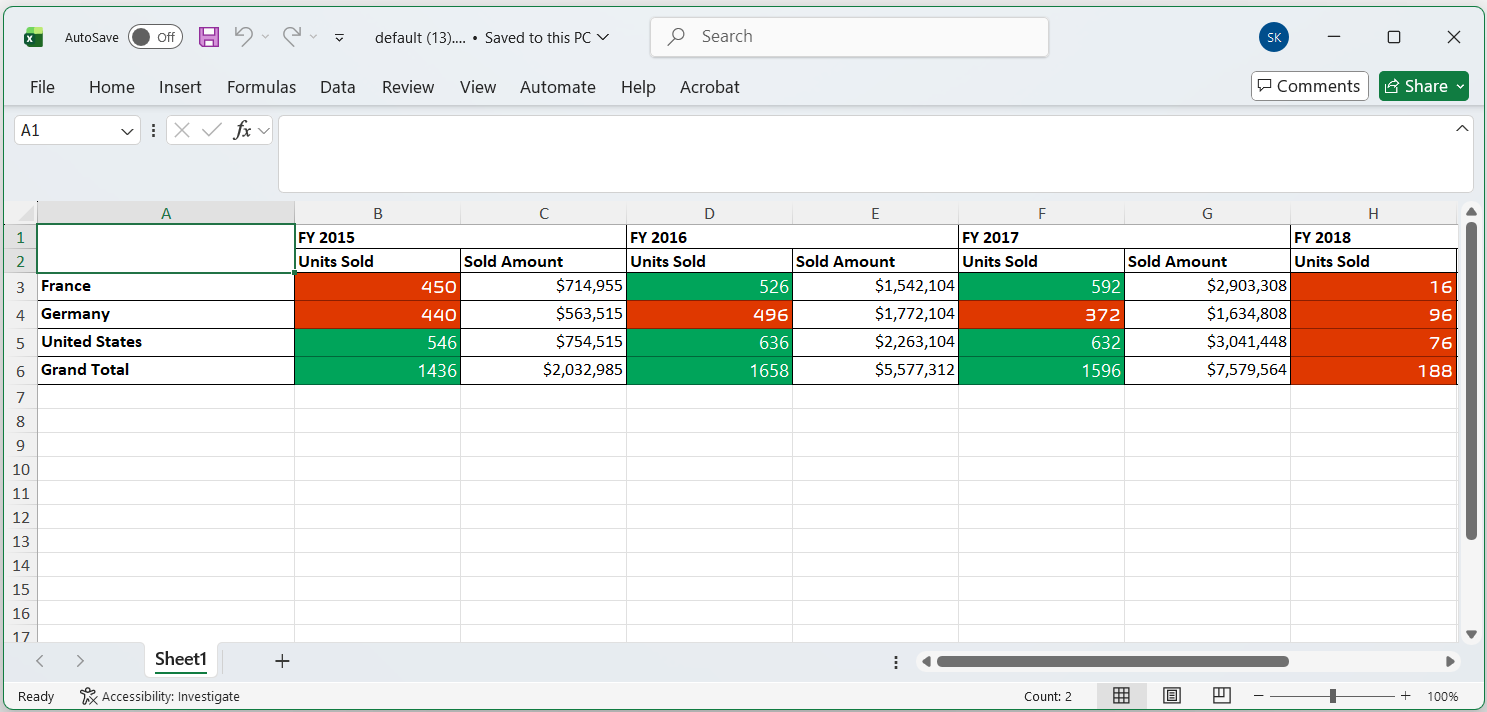Click the Undo arrow icon
Viewport: 1487px width, 712px height.
(x=243, y=37)
